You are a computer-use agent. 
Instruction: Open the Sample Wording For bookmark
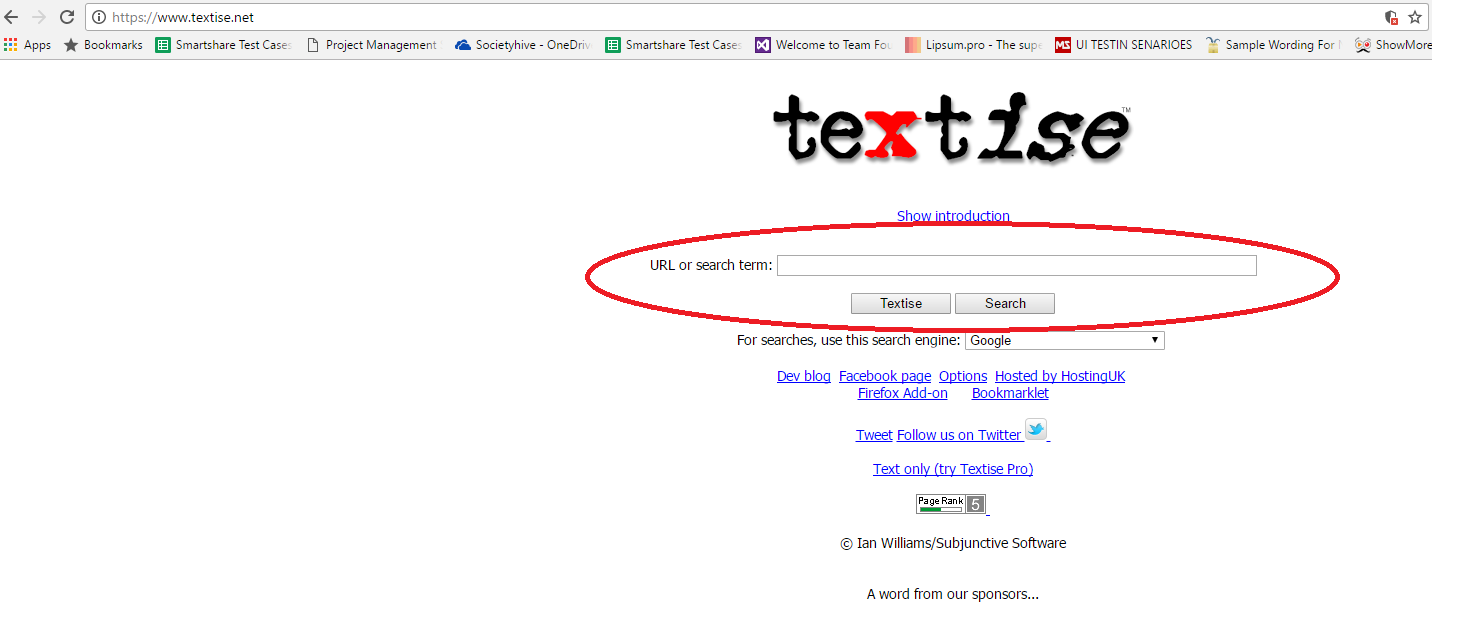coord(1274,45)
